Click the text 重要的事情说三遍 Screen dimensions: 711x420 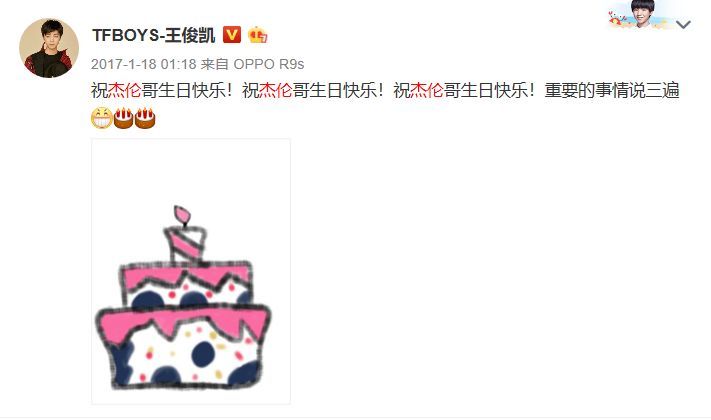612,90
